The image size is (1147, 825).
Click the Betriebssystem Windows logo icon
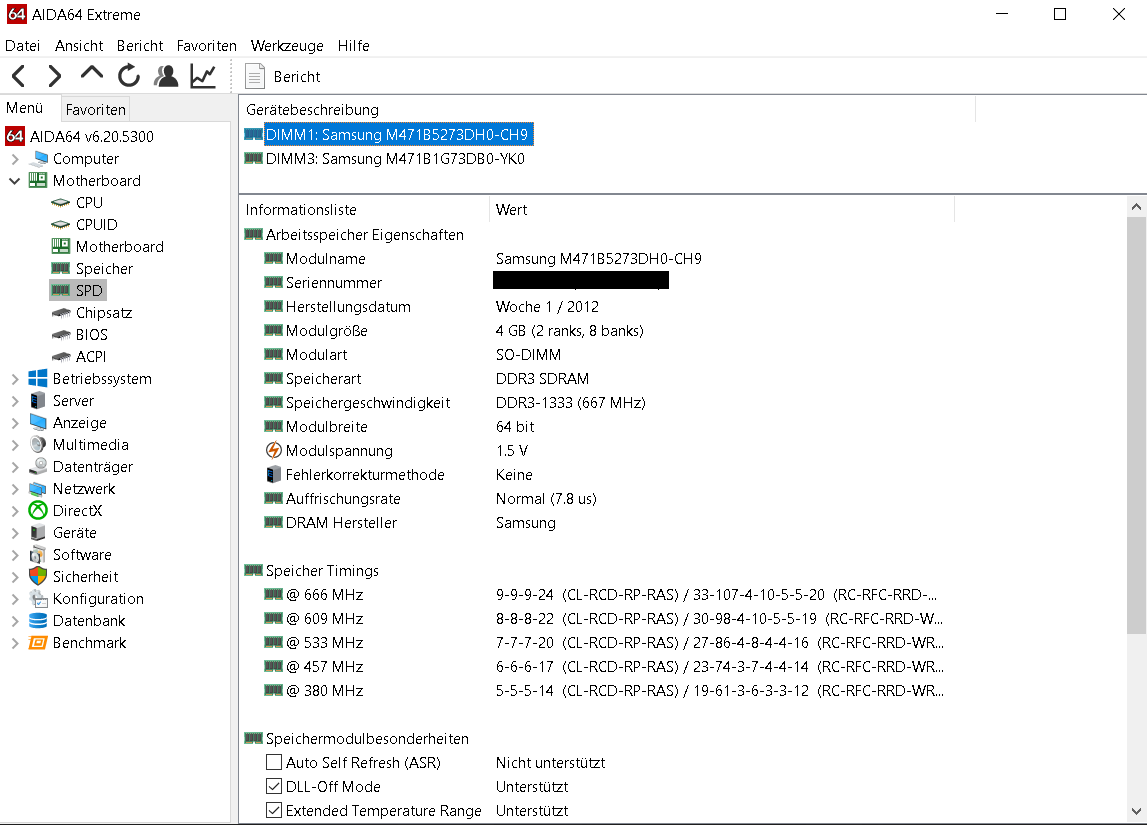coord(38,378)
